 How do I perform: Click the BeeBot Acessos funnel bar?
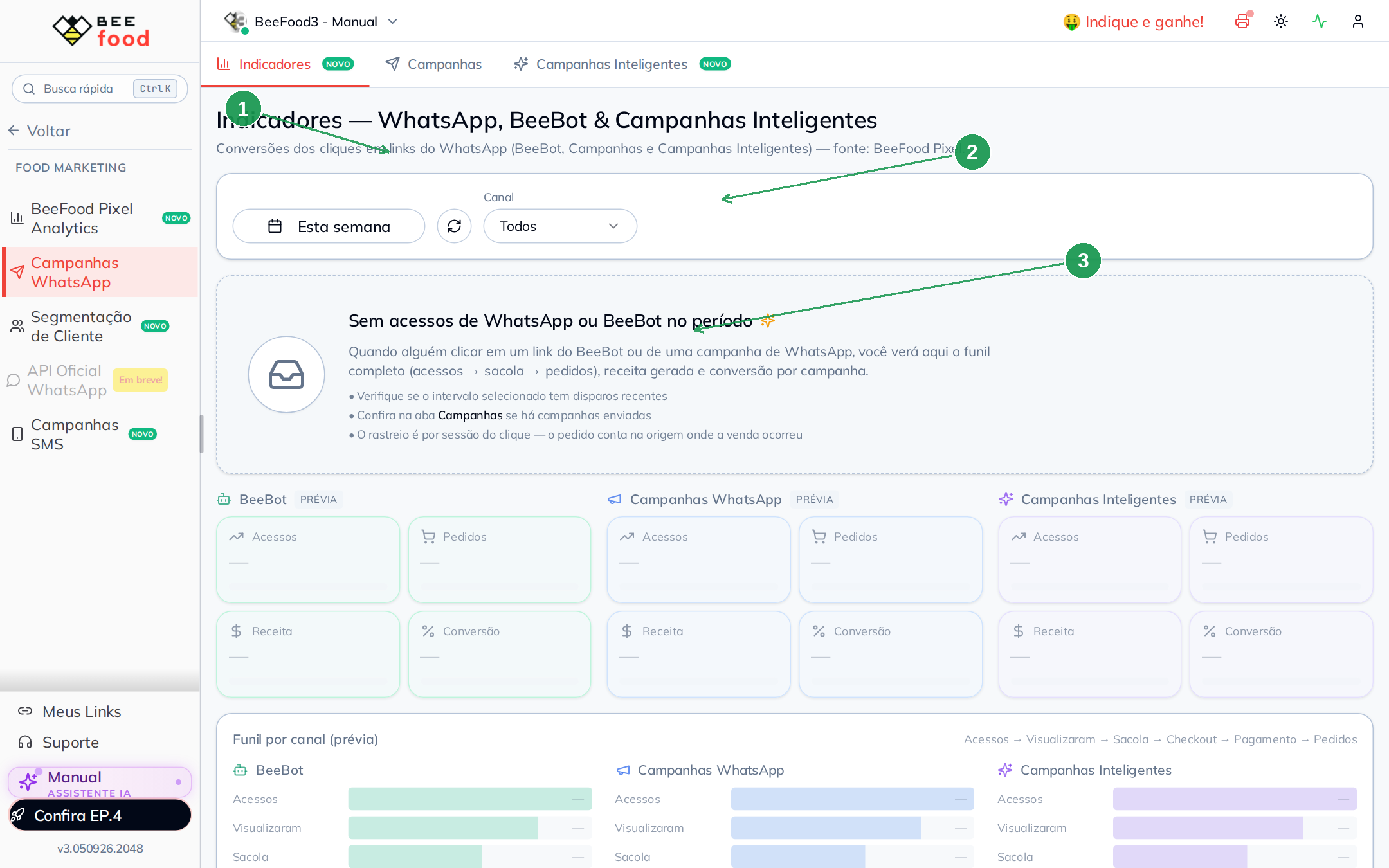470,799
